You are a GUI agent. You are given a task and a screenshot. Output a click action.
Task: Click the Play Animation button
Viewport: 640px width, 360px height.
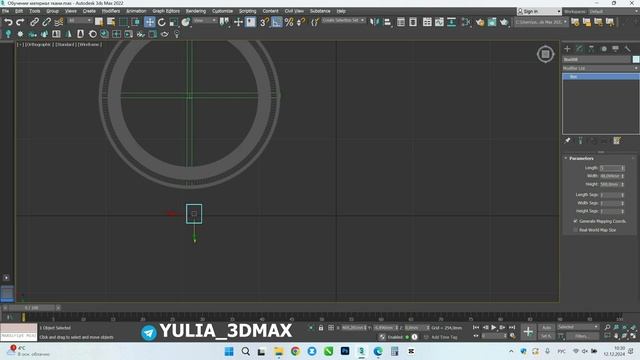click(x=493, y=327)
